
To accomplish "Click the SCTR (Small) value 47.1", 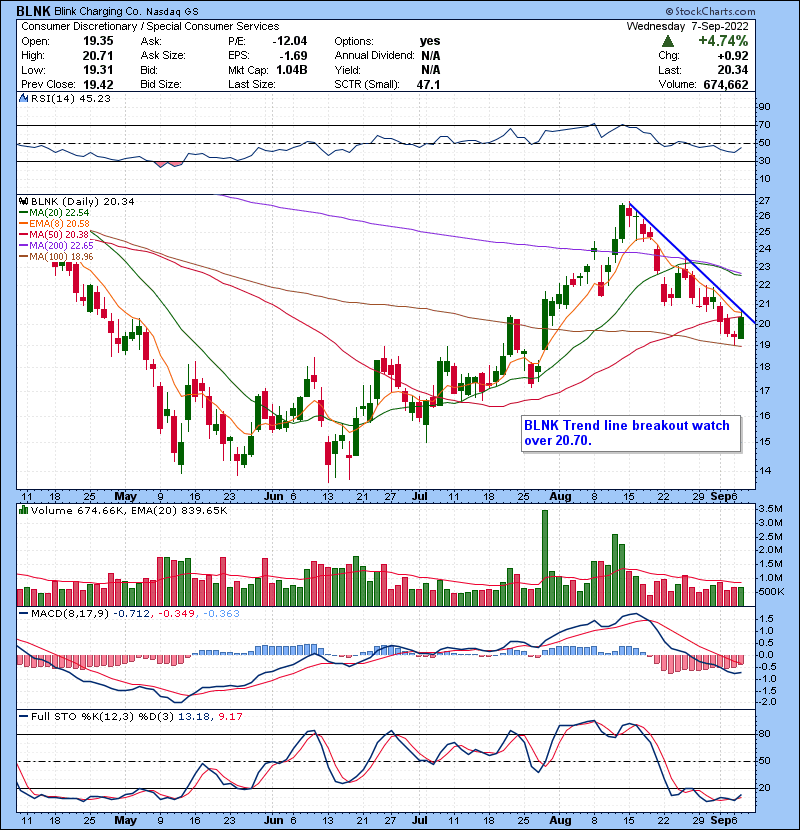I will point(428,84).
